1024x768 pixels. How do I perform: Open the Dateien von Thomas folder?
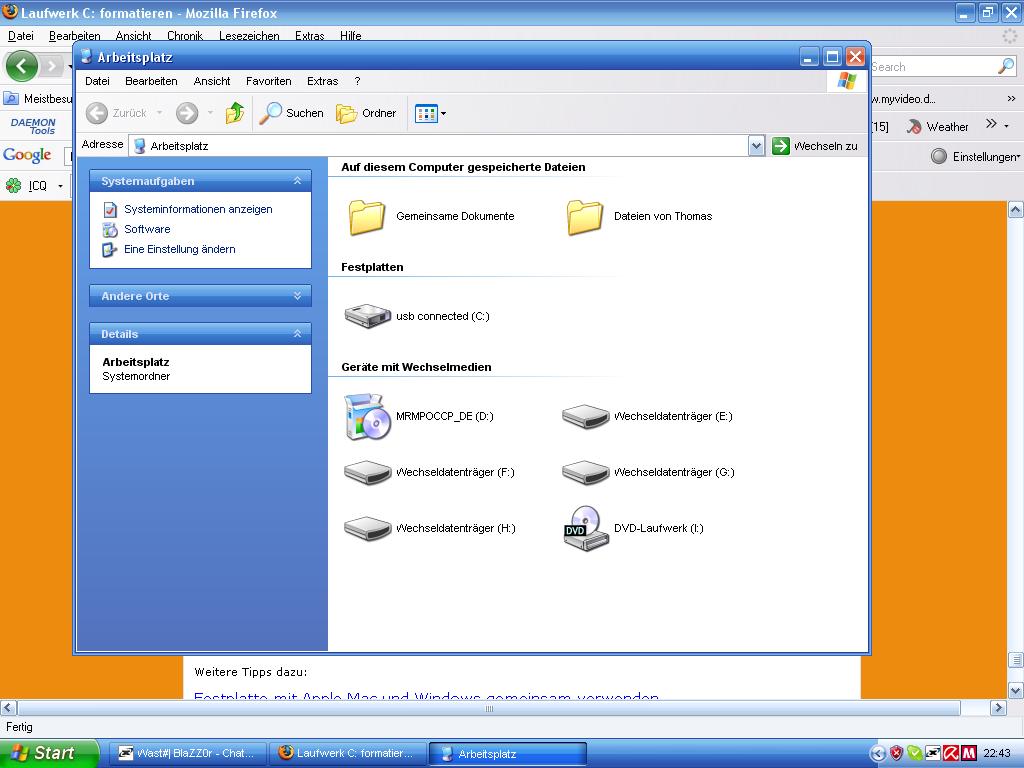tap(585, 216)
